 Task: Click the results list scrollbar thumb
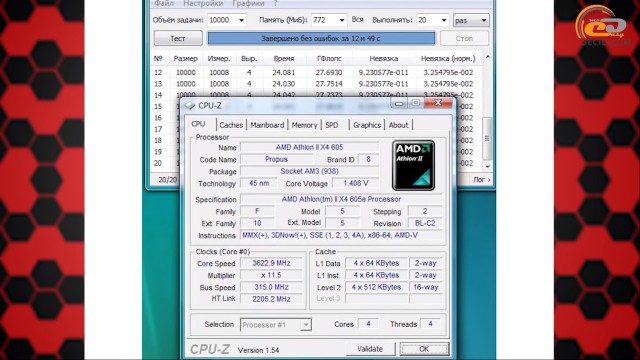pyautogui.click(x=487, y=138)
